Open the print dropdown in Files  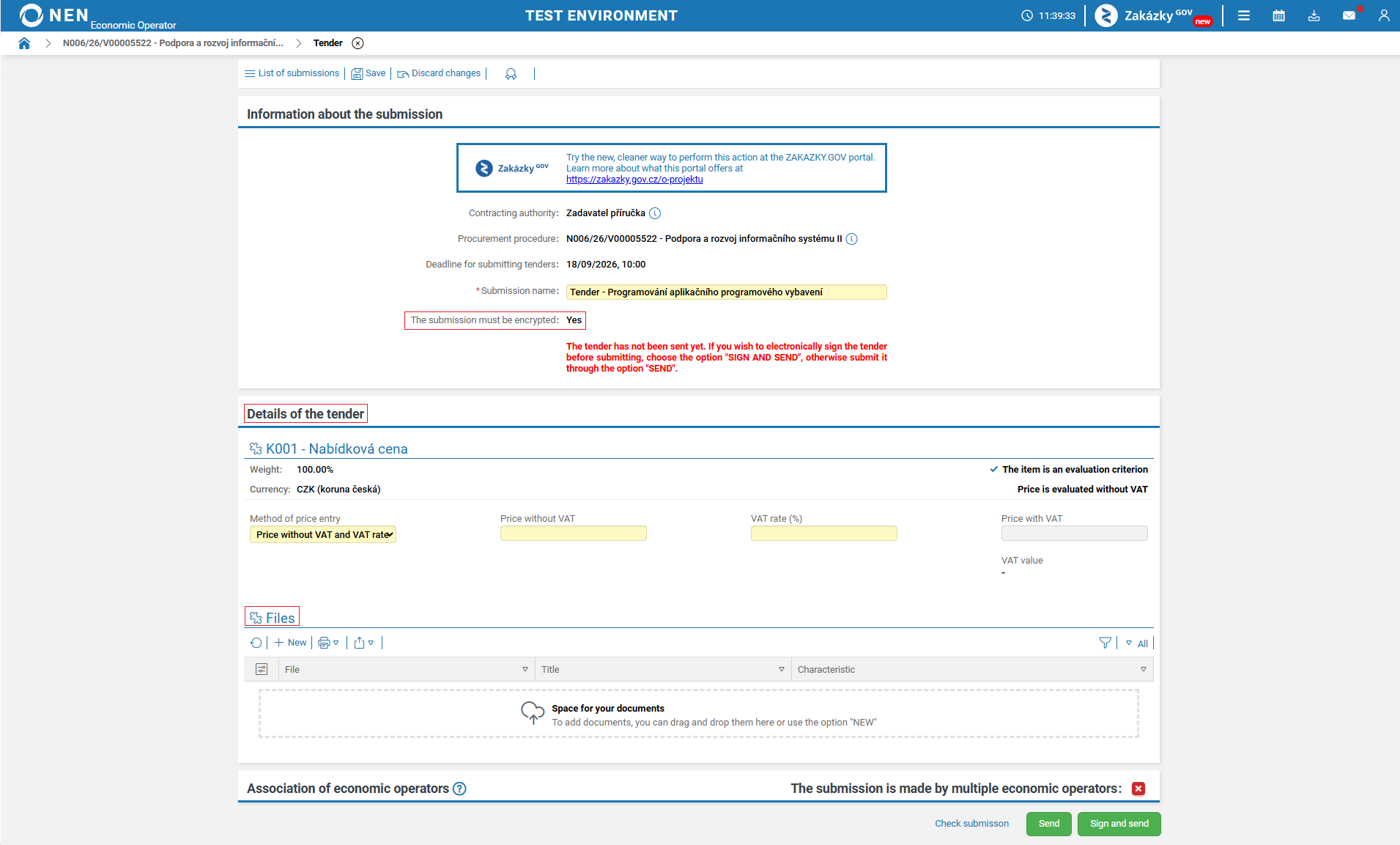pyautogui.click(x=328, y=643)
